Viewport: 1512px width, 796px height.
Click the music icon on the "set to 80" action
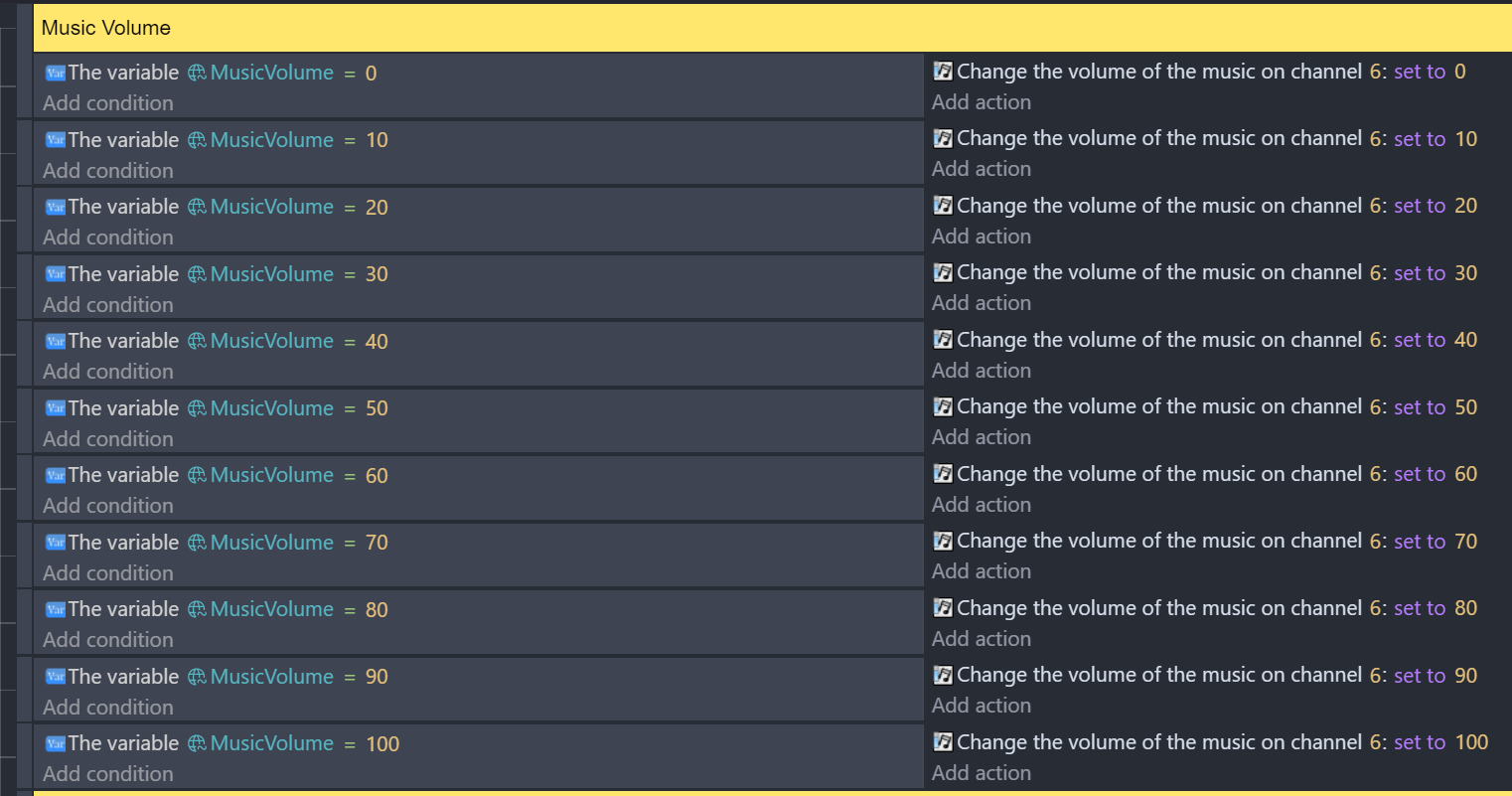click(x=943, y=608)
